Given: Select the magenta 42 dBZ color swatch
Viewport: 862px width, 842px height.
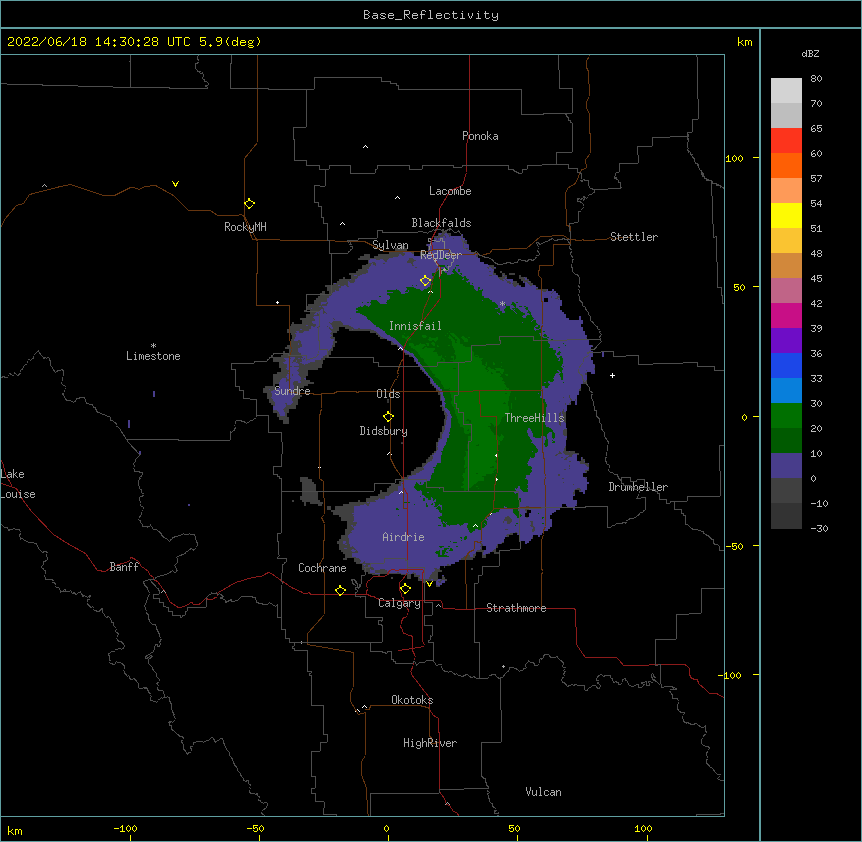Looking at the screenshot, I should [786, 315].
